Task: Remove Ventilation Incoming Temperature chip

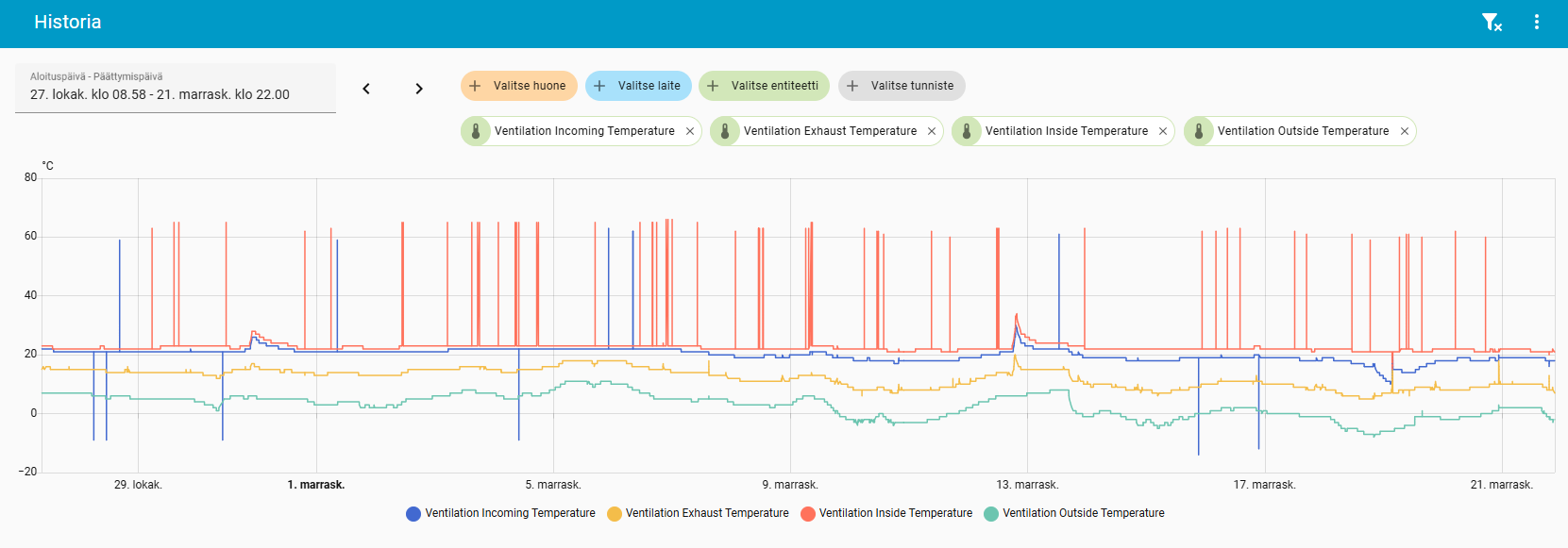Action: pyautogui.click(x=690, y=132)
